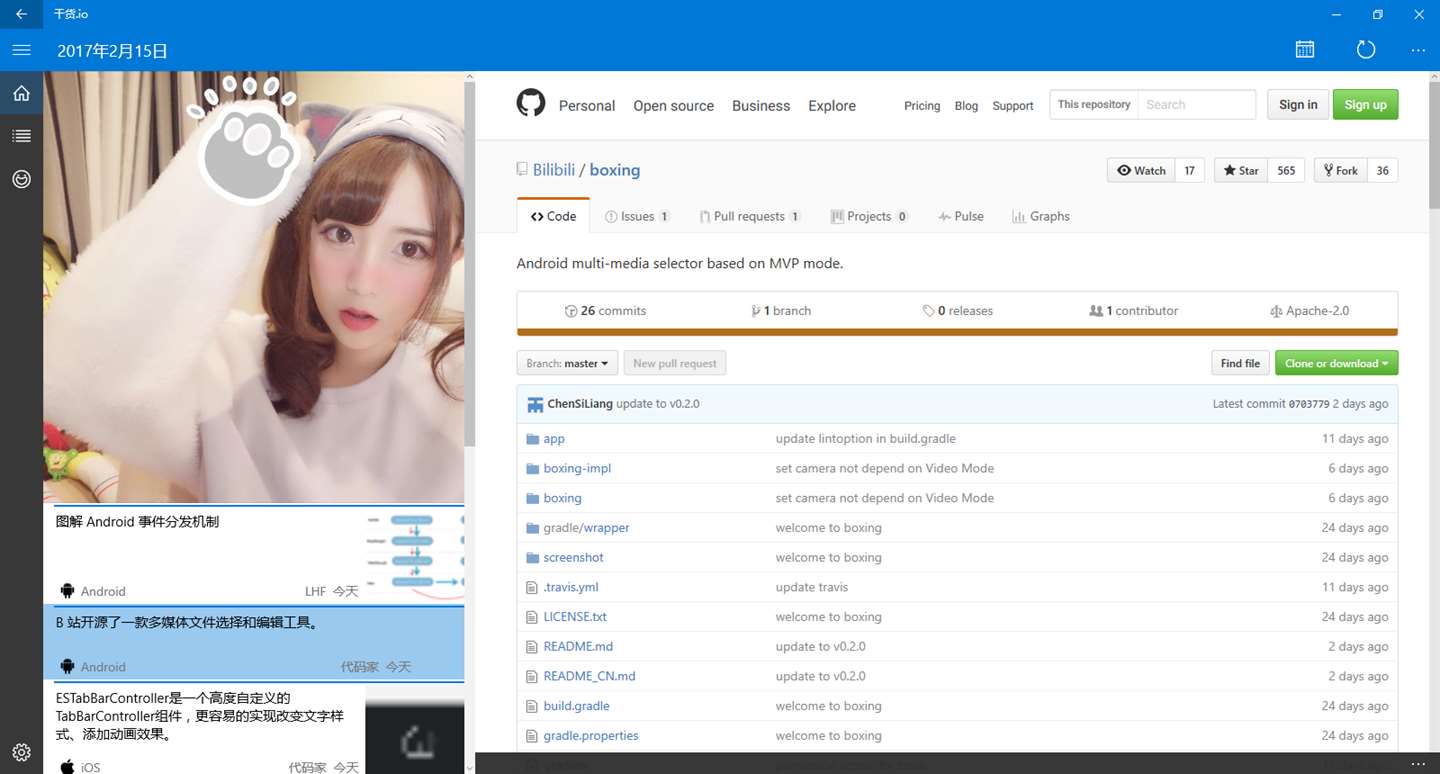Expand the Clone or download dropdown

1336,363
